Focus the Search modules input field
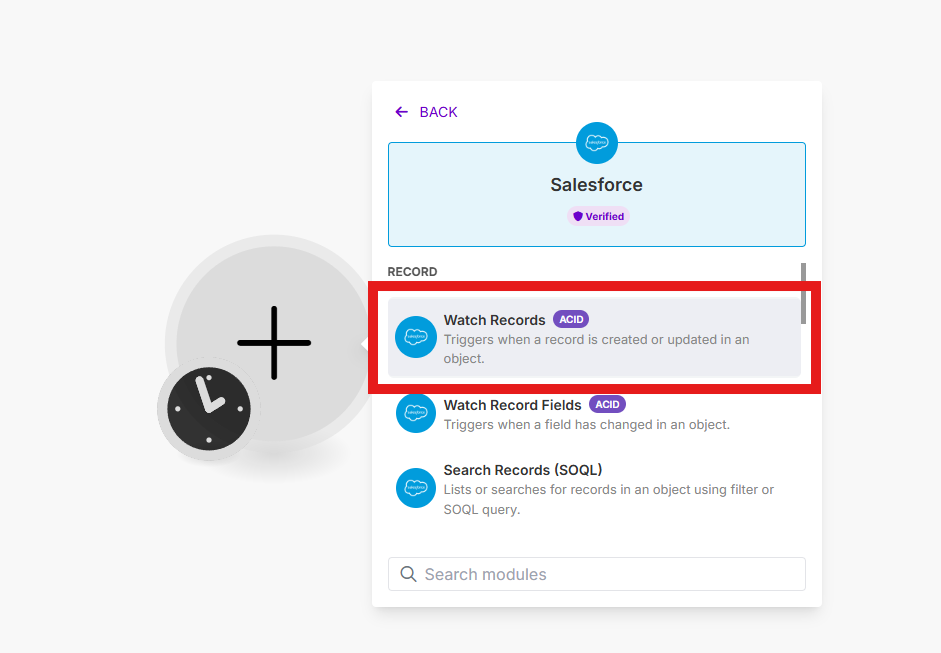The height and width of the screenshot is (653, 941). click(x=597, y=574)
